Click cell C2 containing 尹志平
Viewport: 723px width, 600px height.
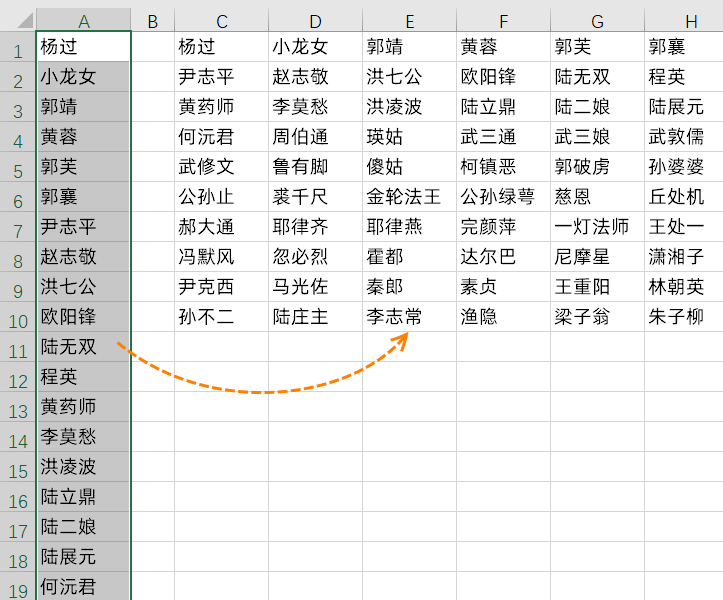point(222,76)
